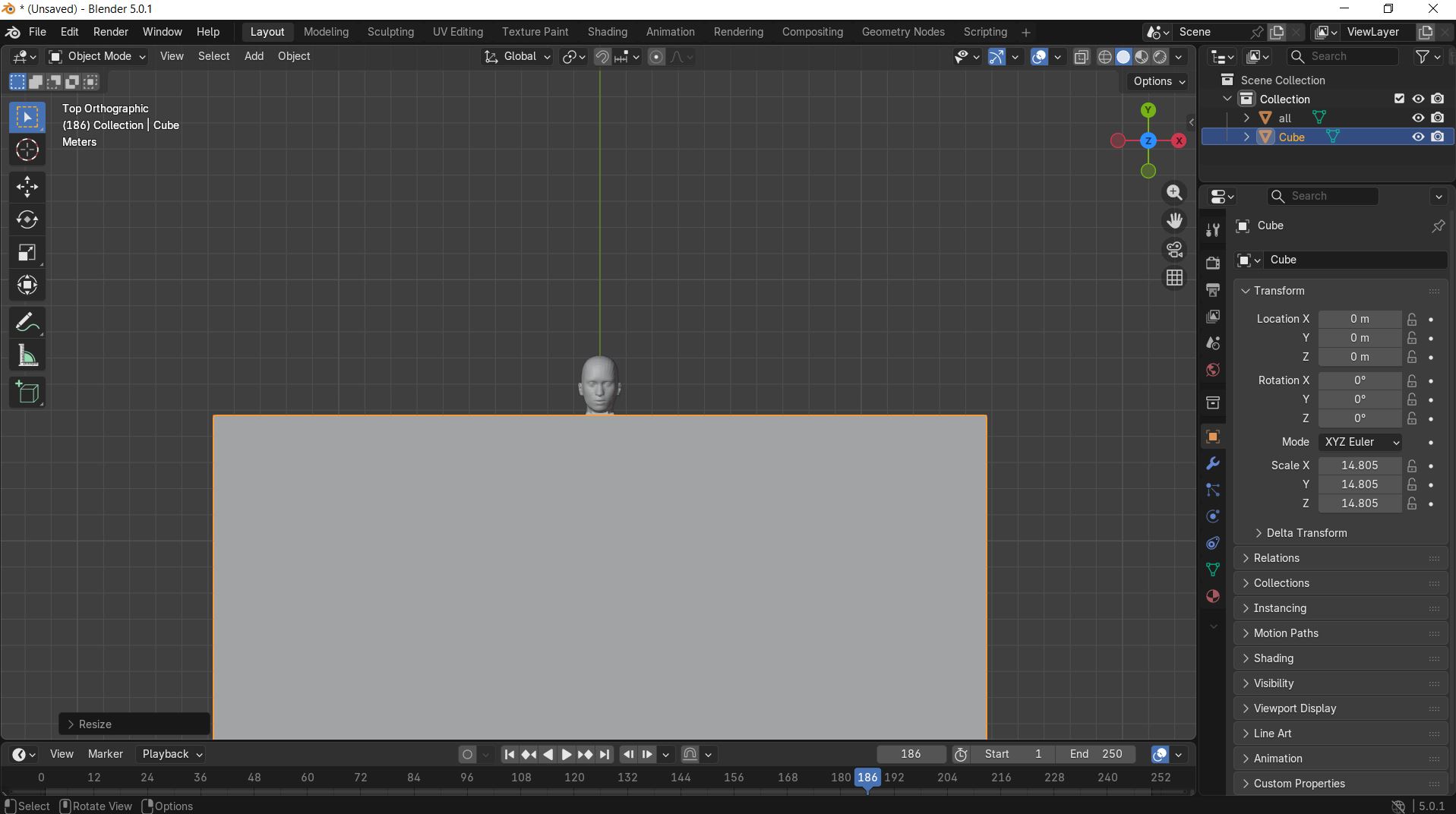Hide the Cube object in viewport

tap(1417, 137)
